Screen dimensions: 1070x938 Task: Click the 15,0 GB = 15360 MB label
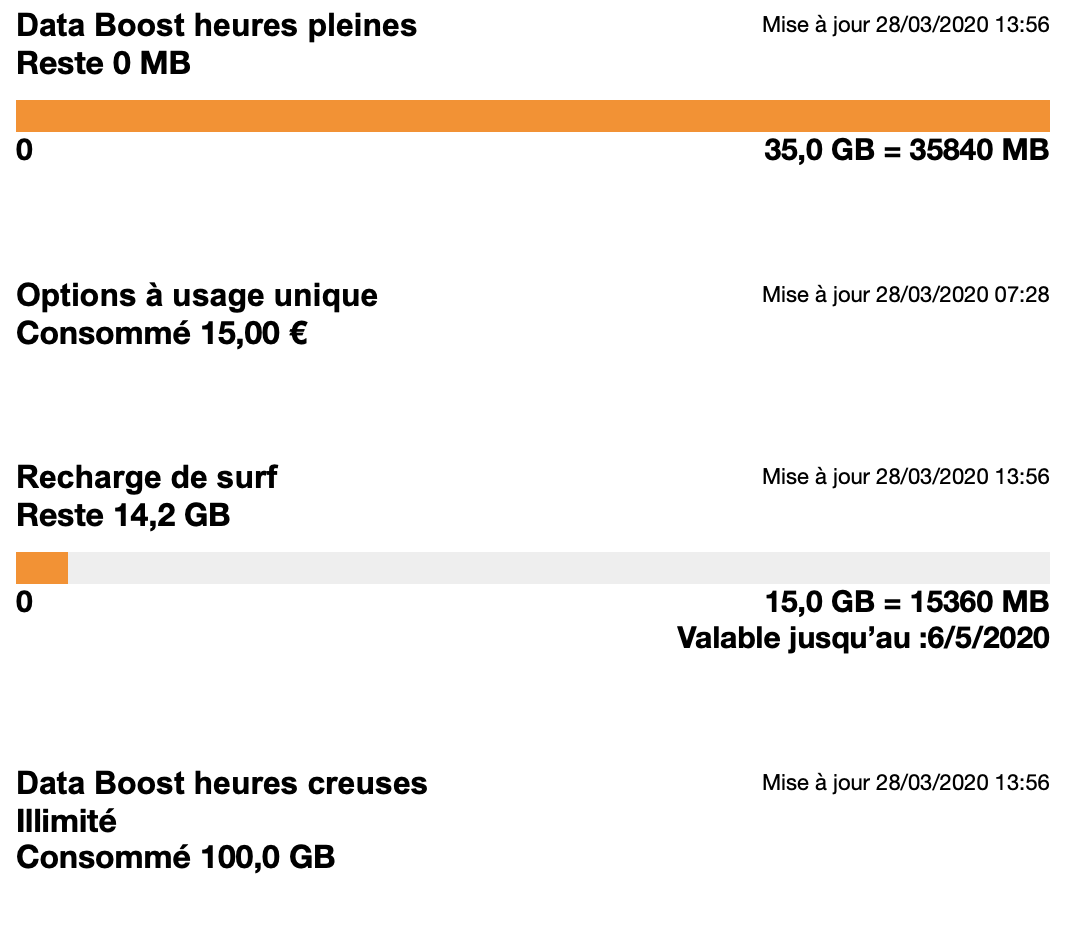pos(907,602)
